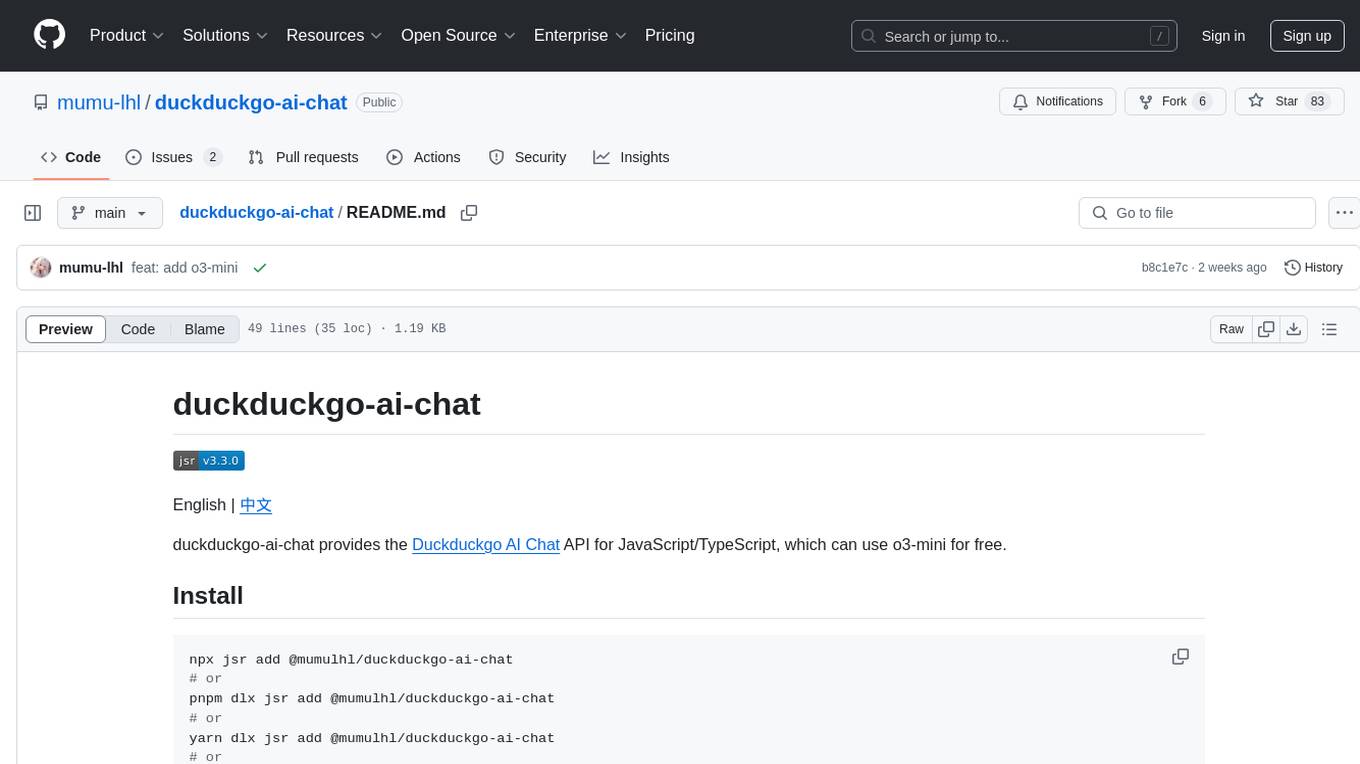Switch README to 中文
The height and width of the screenshot is (764, 1360).
256,505
